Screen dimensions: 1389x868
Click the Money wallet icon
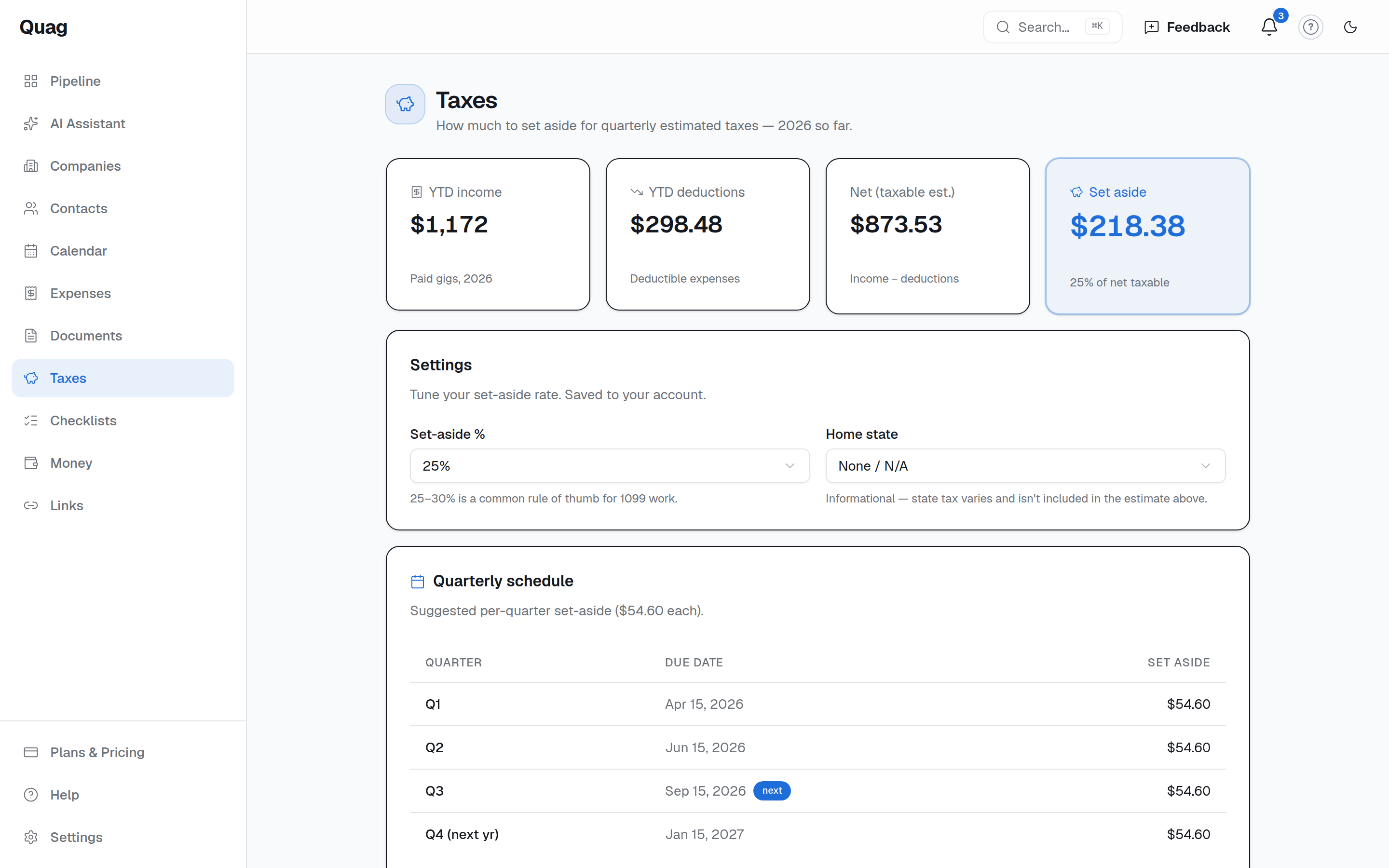31,463
